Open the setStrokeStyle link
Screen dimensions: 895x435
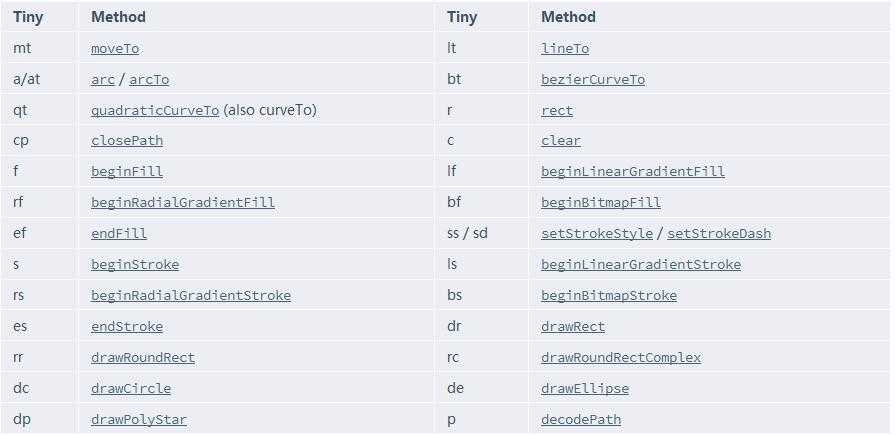click(x=597, y=233)
